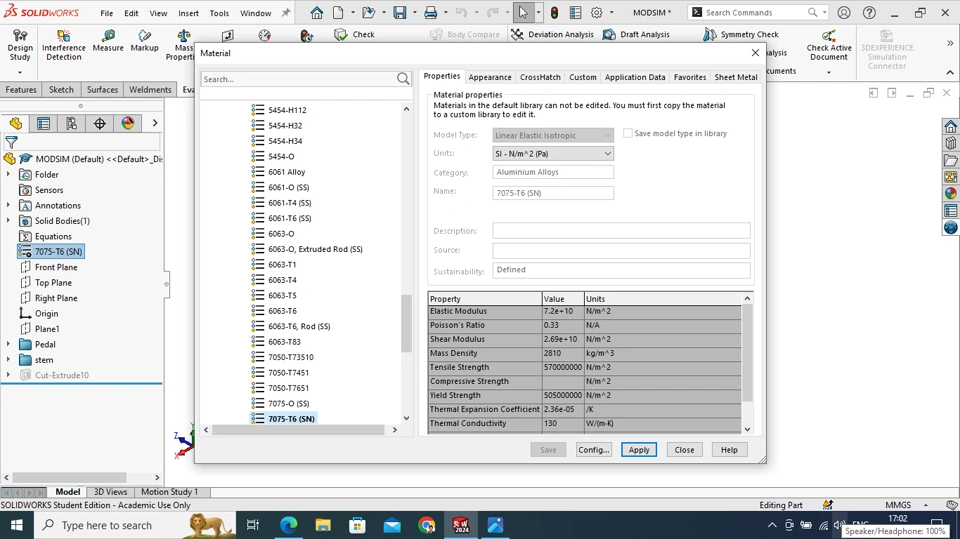
Task: Expand Solid Bodies(1) node
Action: coord(9,220)
